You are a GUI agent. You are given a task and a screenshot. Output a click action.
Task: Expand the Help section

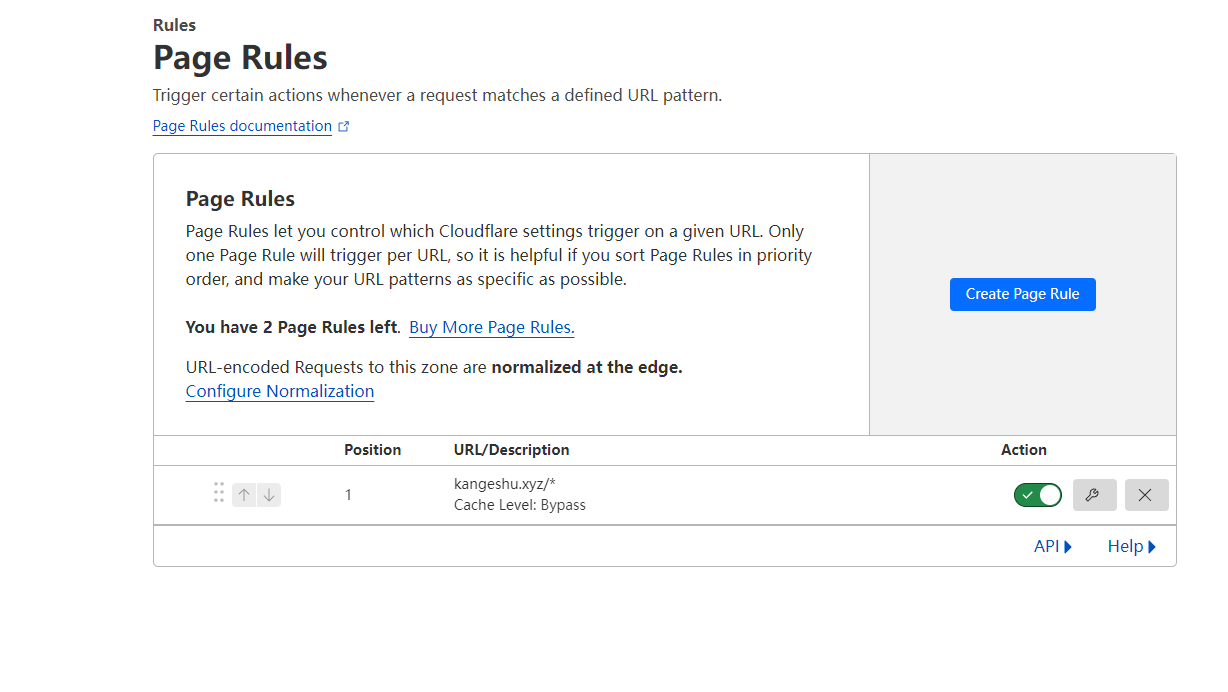1131,546
